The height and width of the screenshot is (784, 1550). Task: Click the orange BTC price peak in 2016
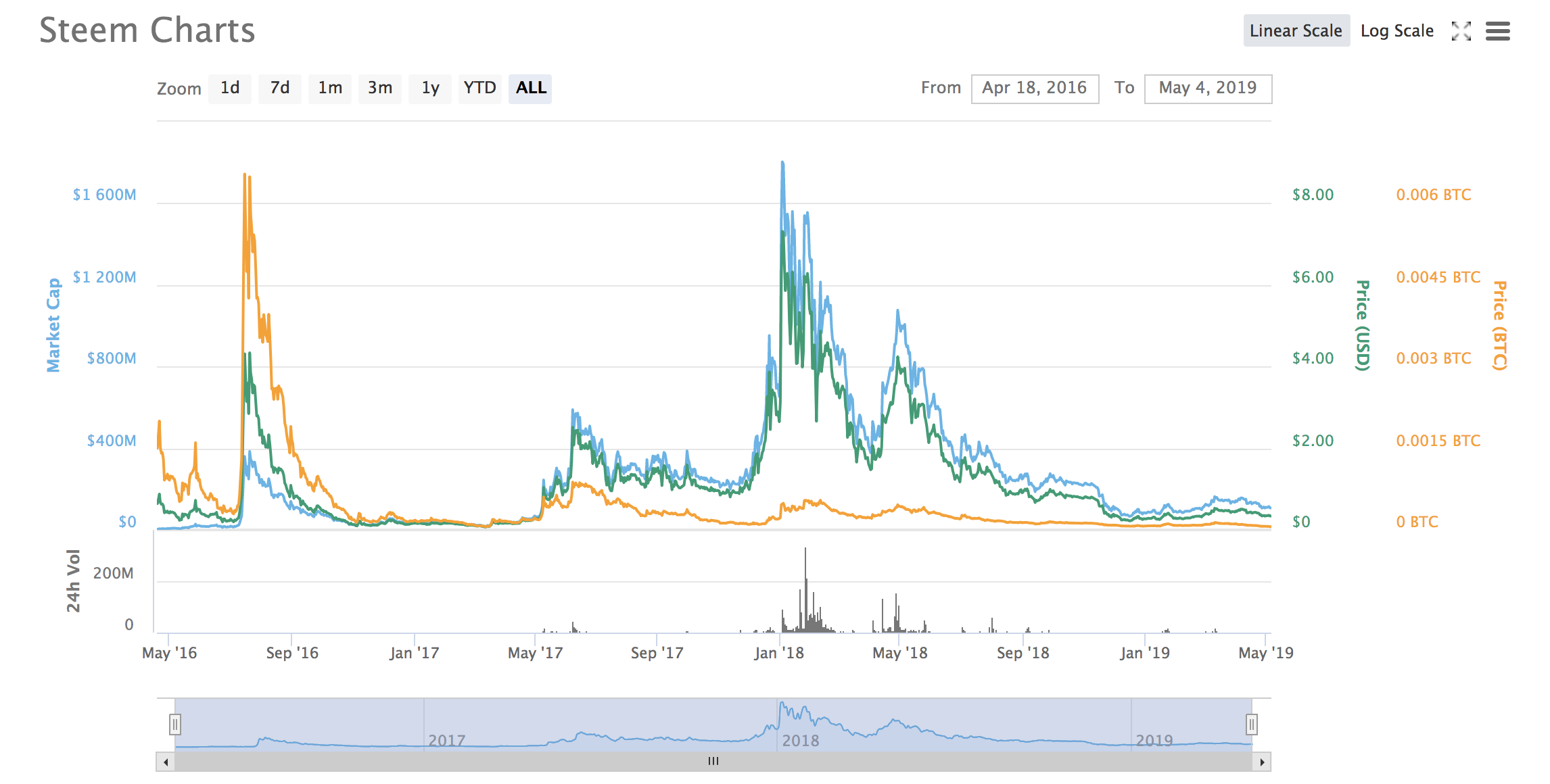244,176
